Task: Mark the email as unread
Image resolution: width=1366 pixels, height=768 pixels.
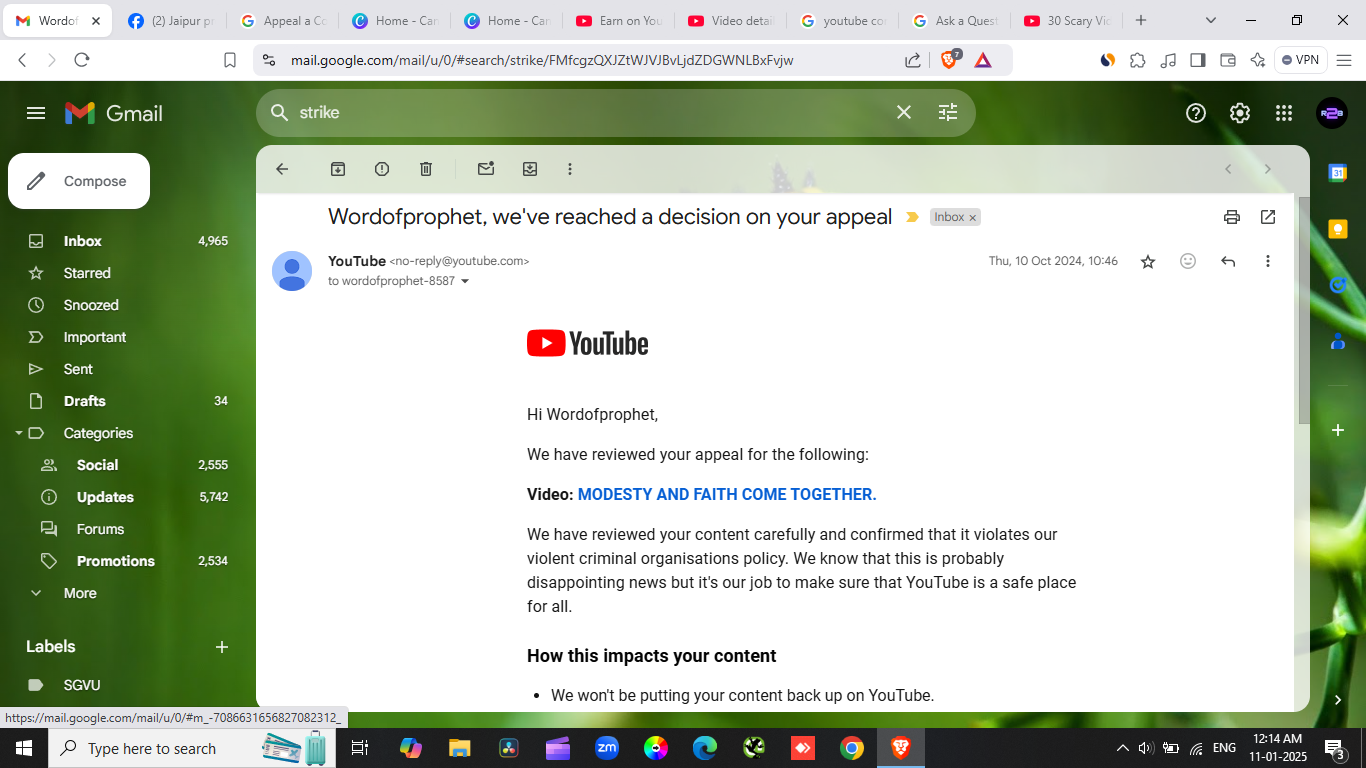Action: point(486,169)
